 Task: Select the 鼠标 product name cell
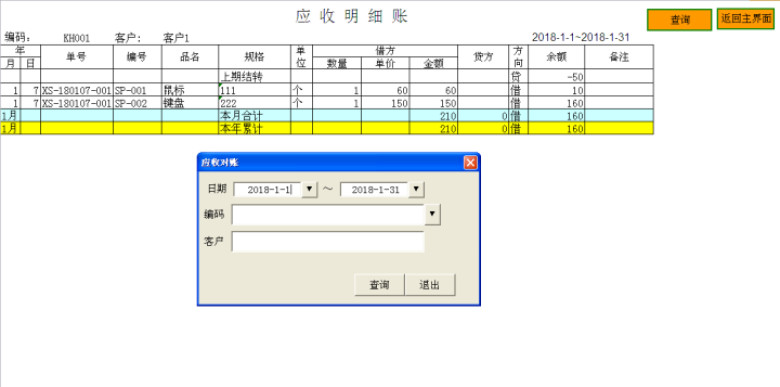point(190,90)
